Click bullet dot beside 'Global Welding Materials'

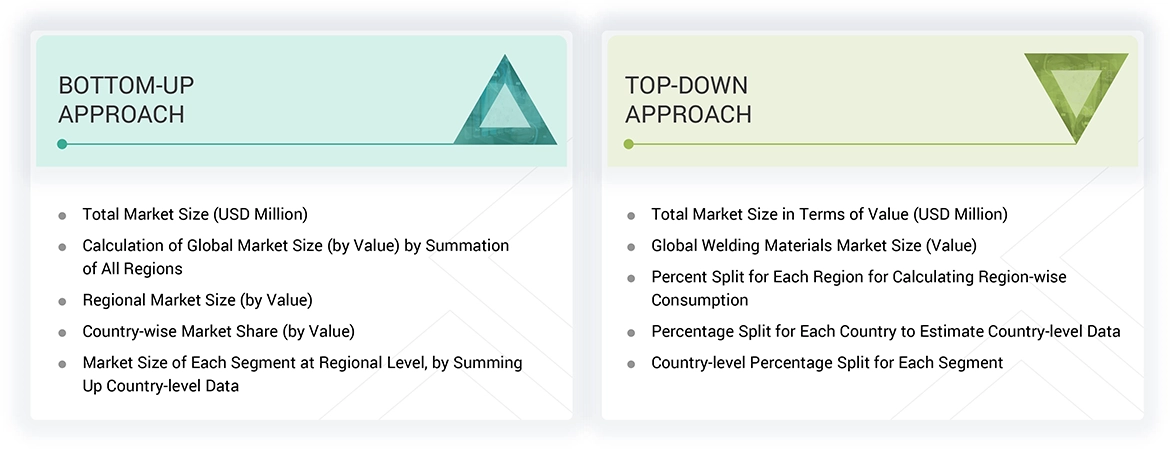631,246
